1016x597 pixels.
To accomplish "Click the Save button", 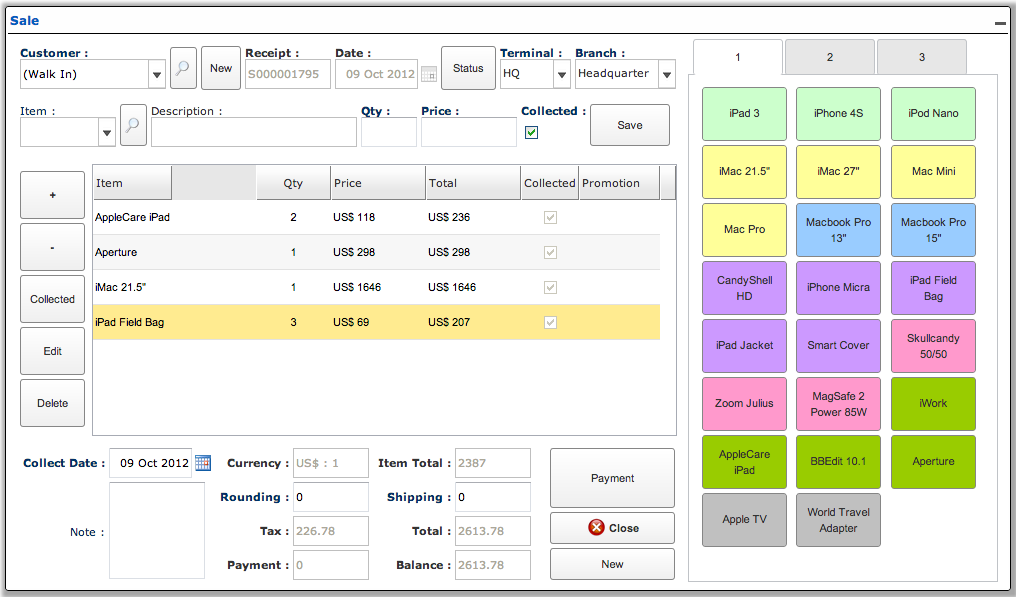I will click(630, 125).
